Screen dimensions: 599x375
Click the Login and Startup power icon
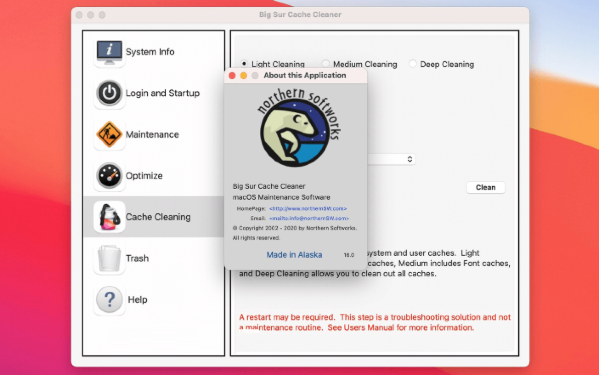(109, 93)
